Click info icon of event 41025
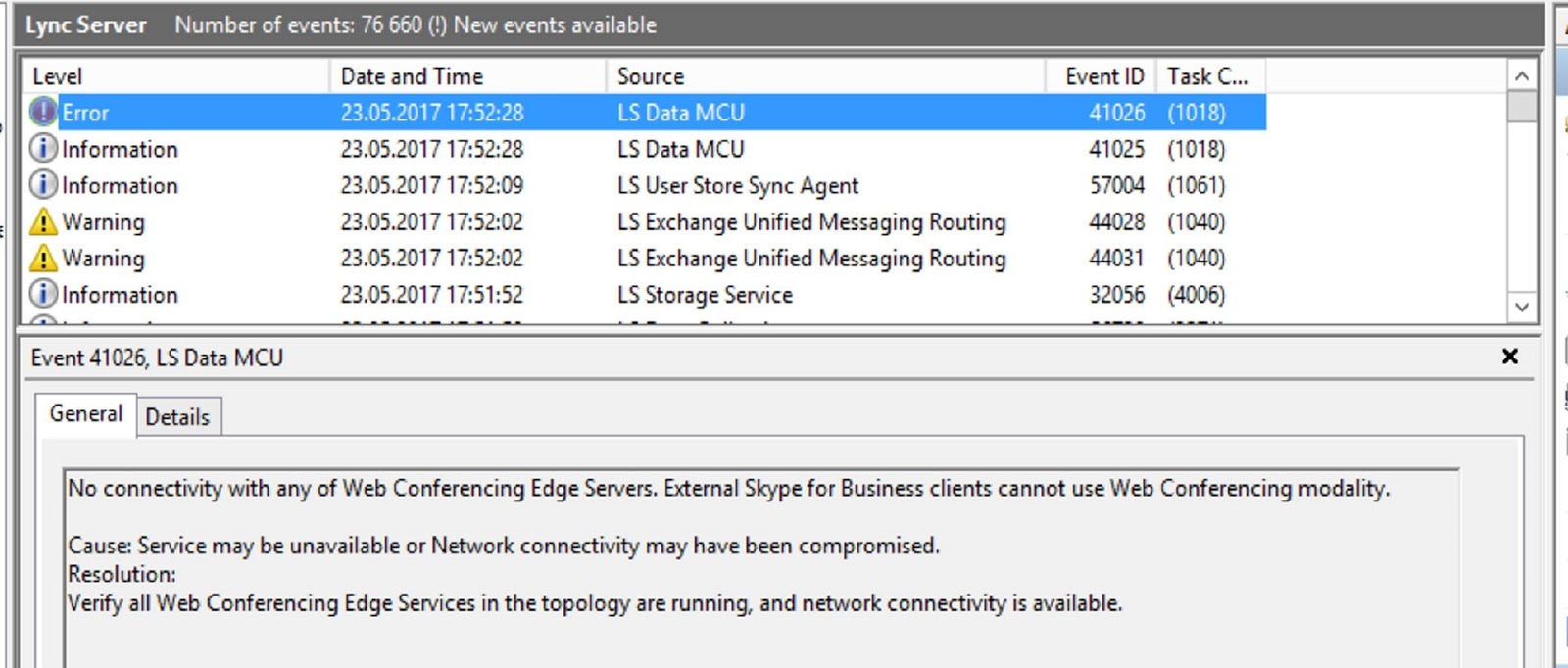1568x668 pixels. 43,149
